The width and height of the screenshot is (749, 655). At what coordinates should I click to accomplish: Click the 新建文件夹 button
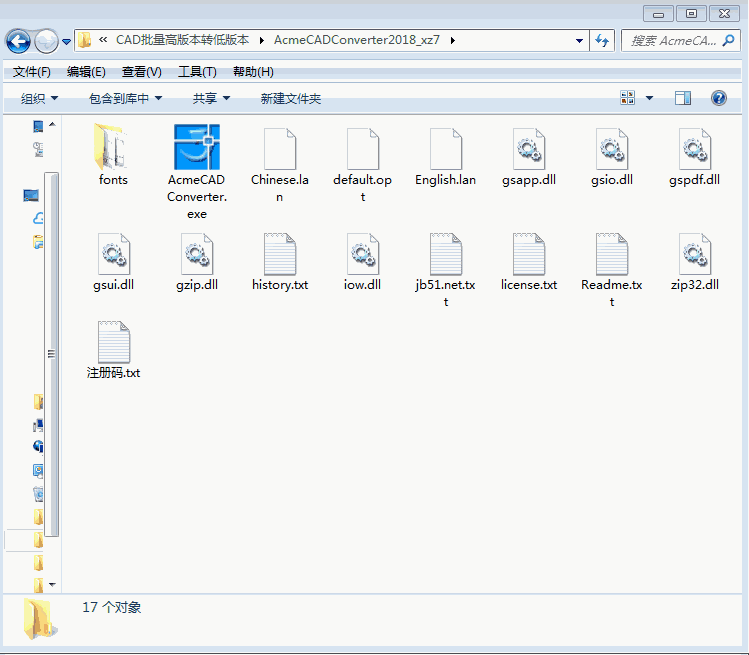290,98
